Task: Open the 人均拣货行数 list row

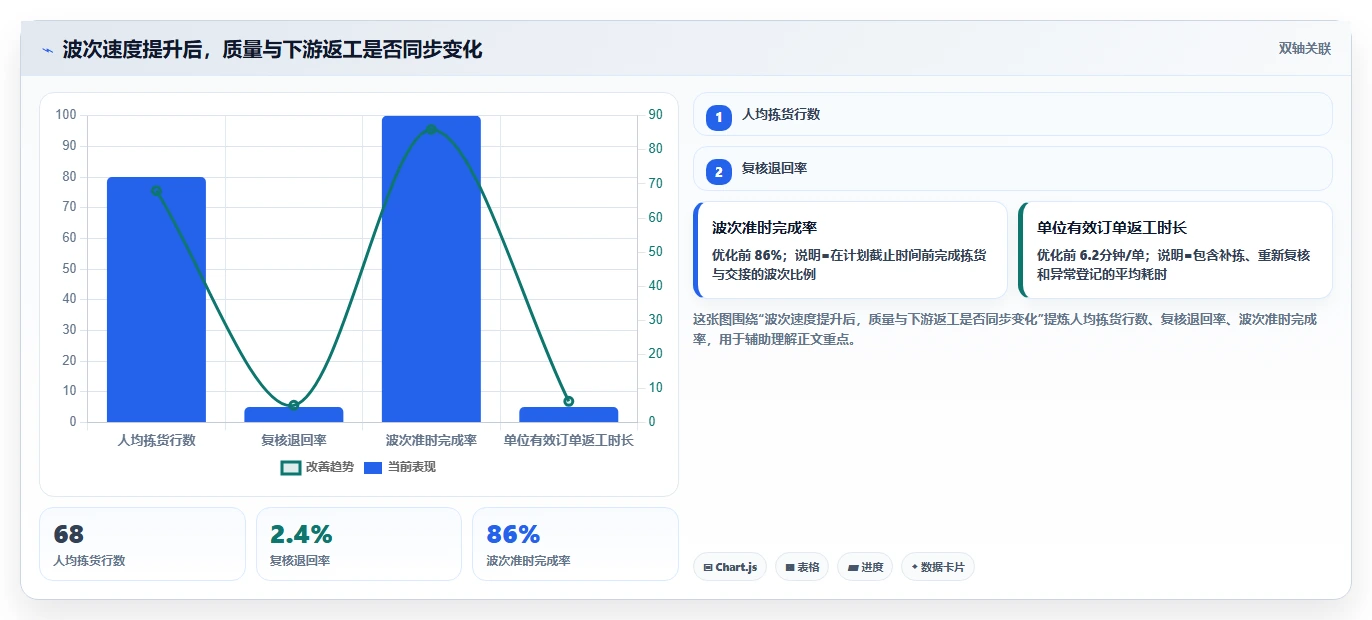Action: click(x=1013, y=114)
